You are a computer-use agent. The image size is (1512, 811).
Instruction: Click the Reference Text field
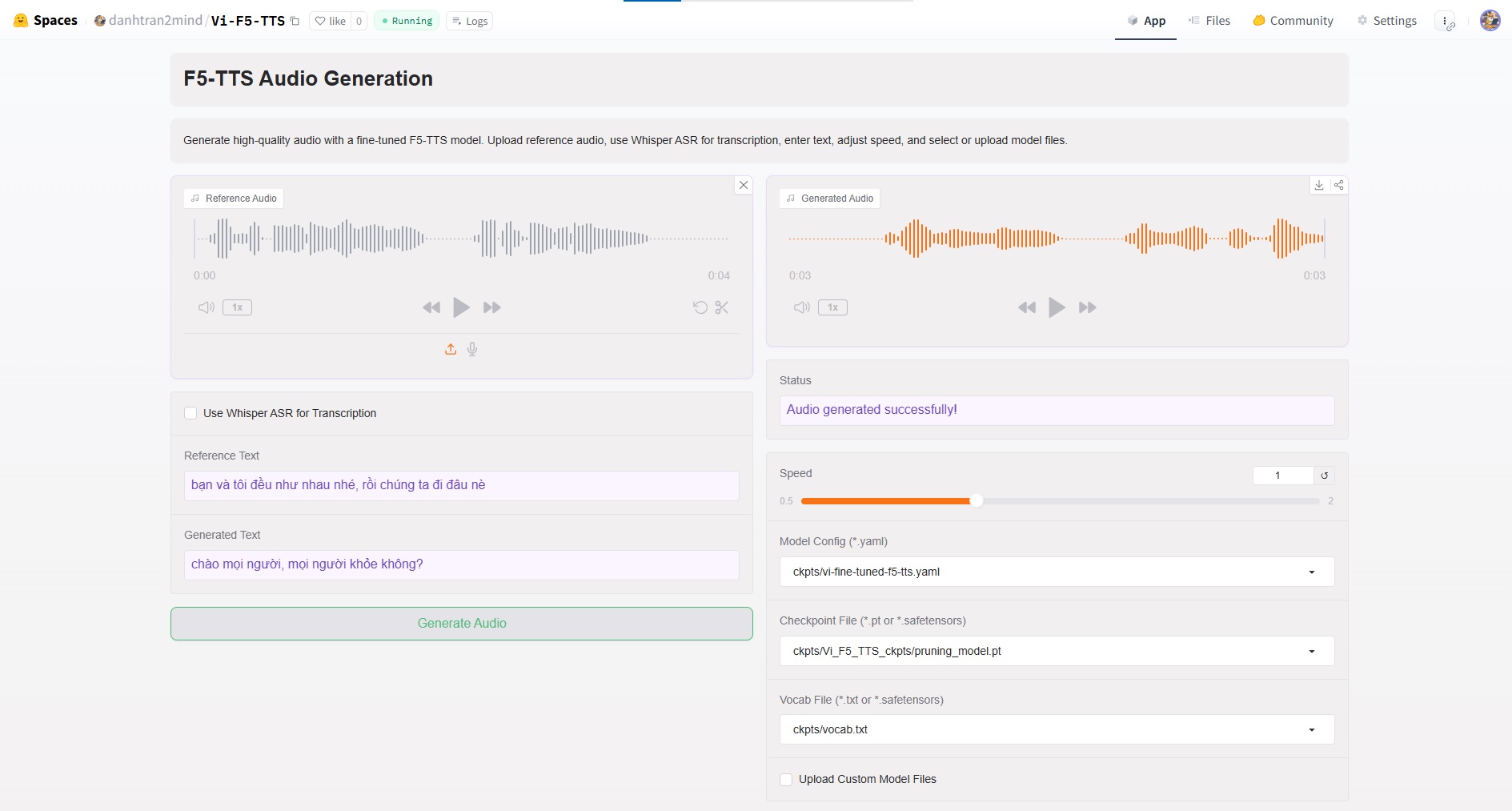coord(462,485)
